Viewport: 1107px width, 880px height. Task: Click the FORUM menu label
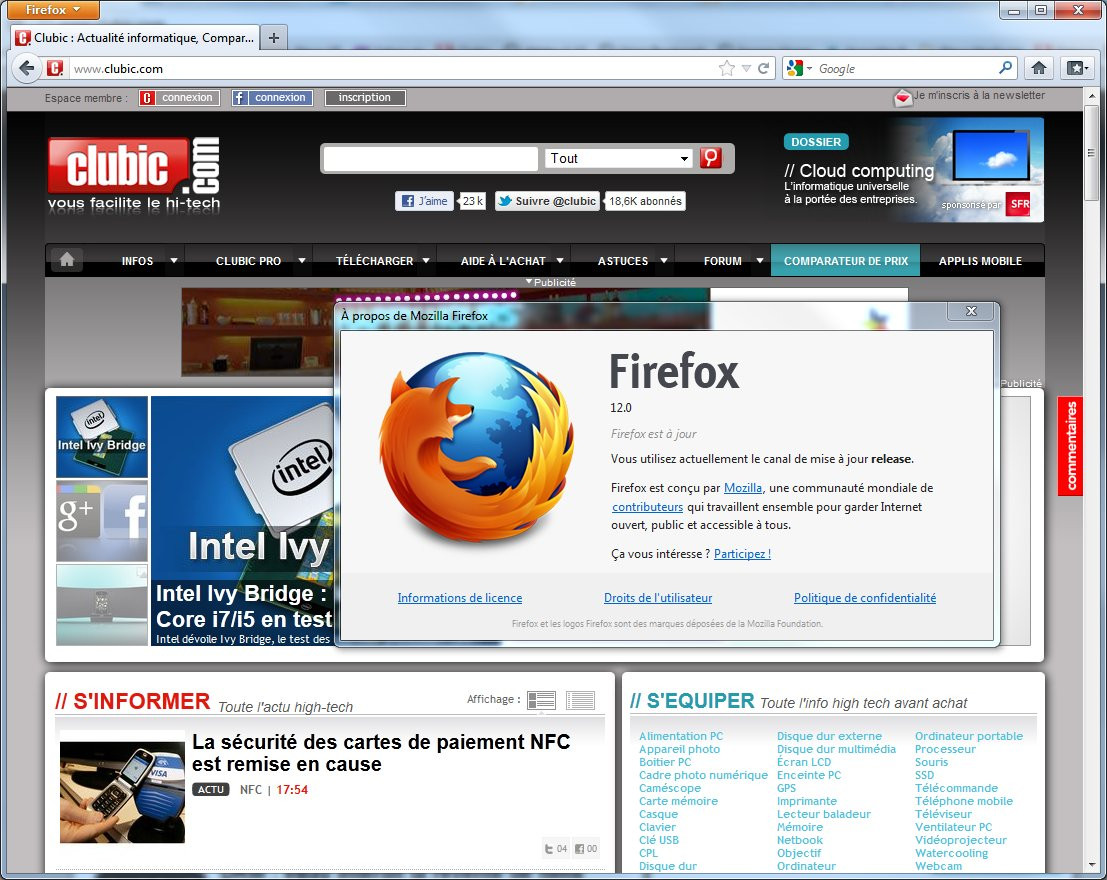pyautogui.click(x=723, y=261)
